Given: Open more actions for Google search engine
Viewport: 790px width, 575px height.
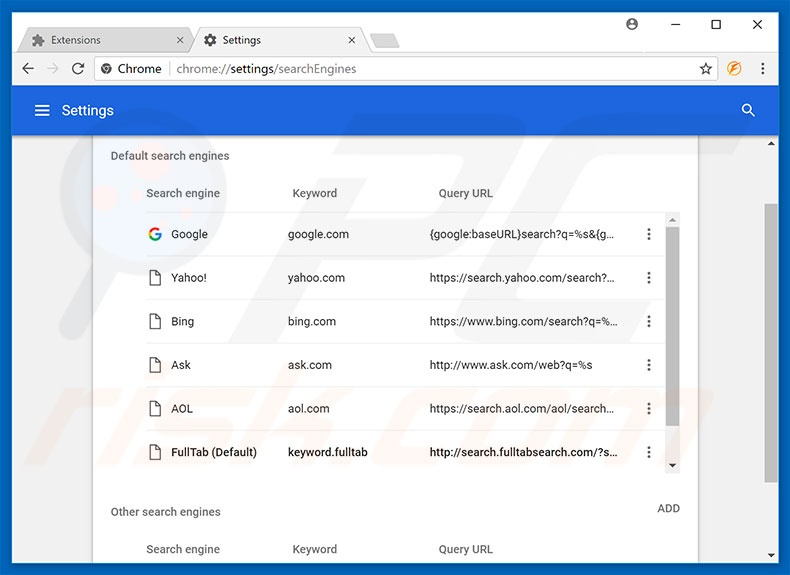Looking at the screenshot, I should (649, 234).
